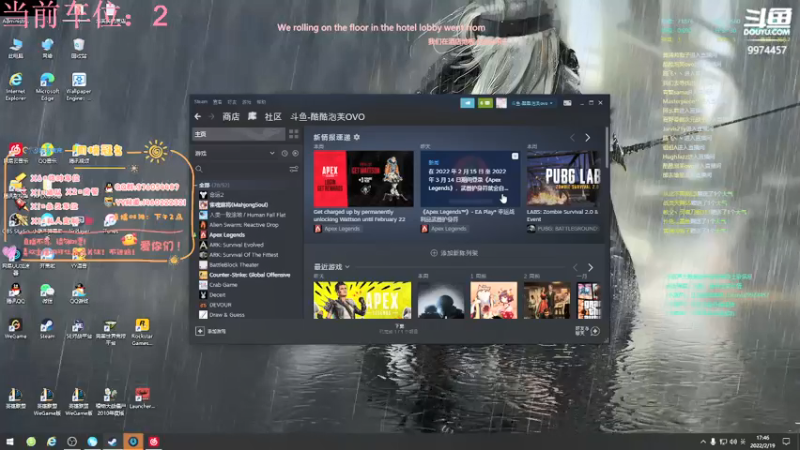This screenshot has width=800, height=450.
Task: Open friends and chat button
Action: click(588, 331)
